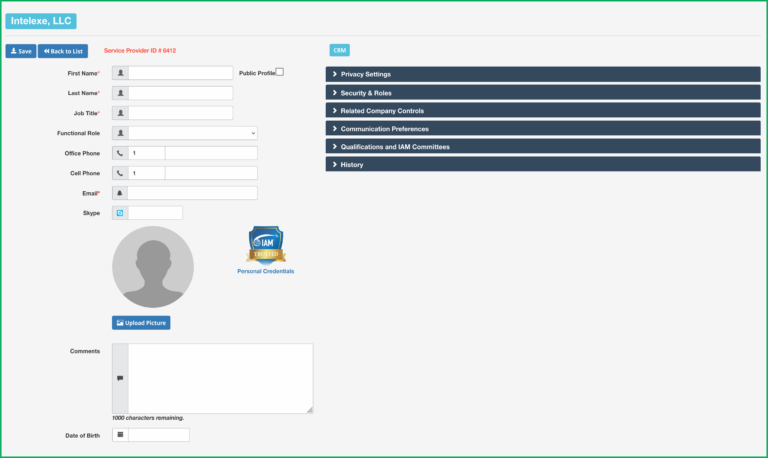The width and height of the screenshot is (768, 458).
Task: Click the person icon beside First Name
Action: [120, 73]
